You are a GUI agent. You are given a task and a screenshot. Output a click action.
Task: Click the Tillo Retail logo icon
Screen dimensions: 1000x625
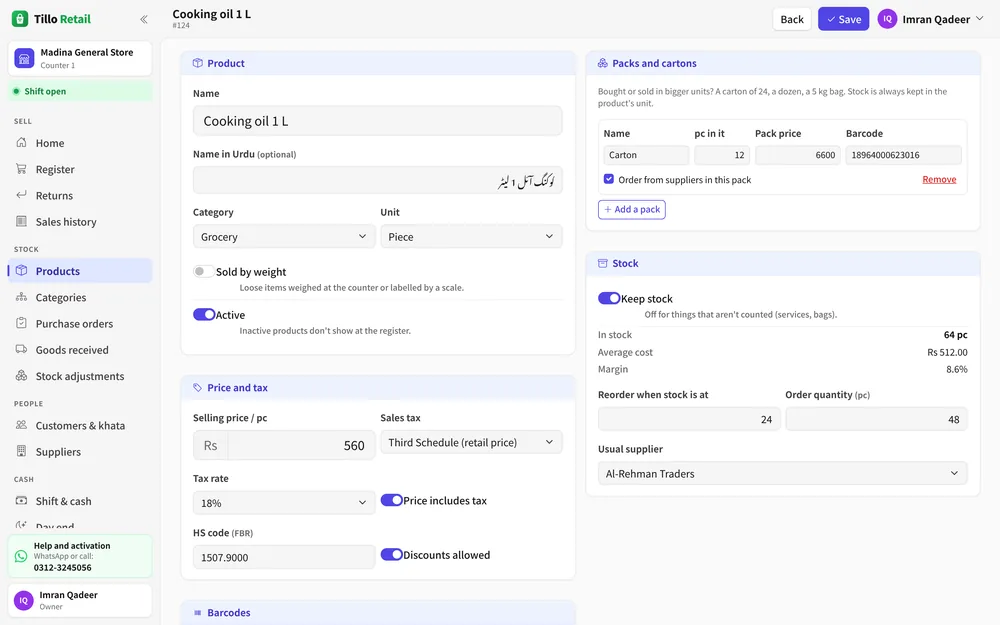pos(20,18)
